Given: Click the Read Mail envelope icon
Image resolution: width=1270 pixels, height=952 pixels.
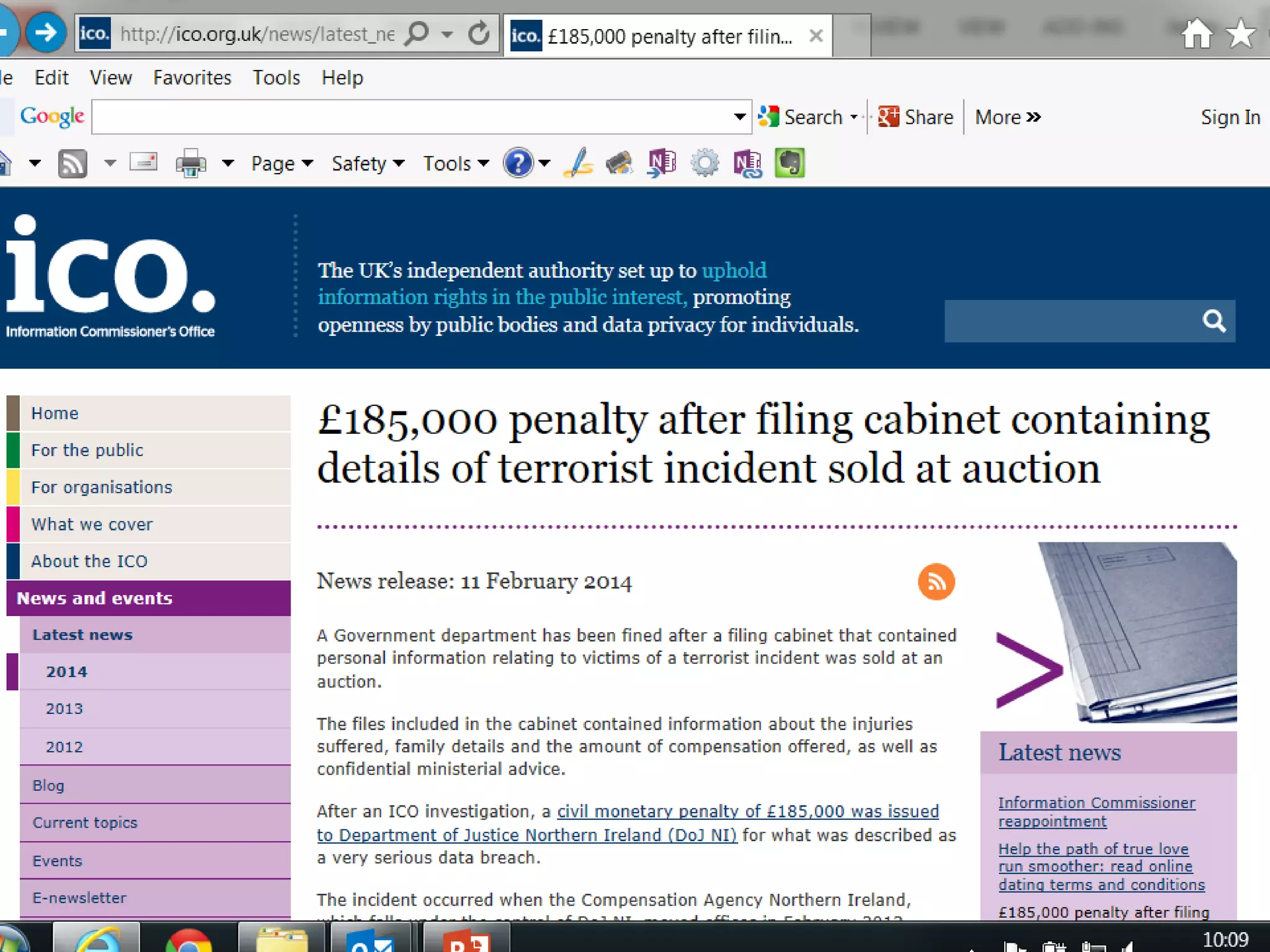Looking at the screenshot, I should coord(143,163).
